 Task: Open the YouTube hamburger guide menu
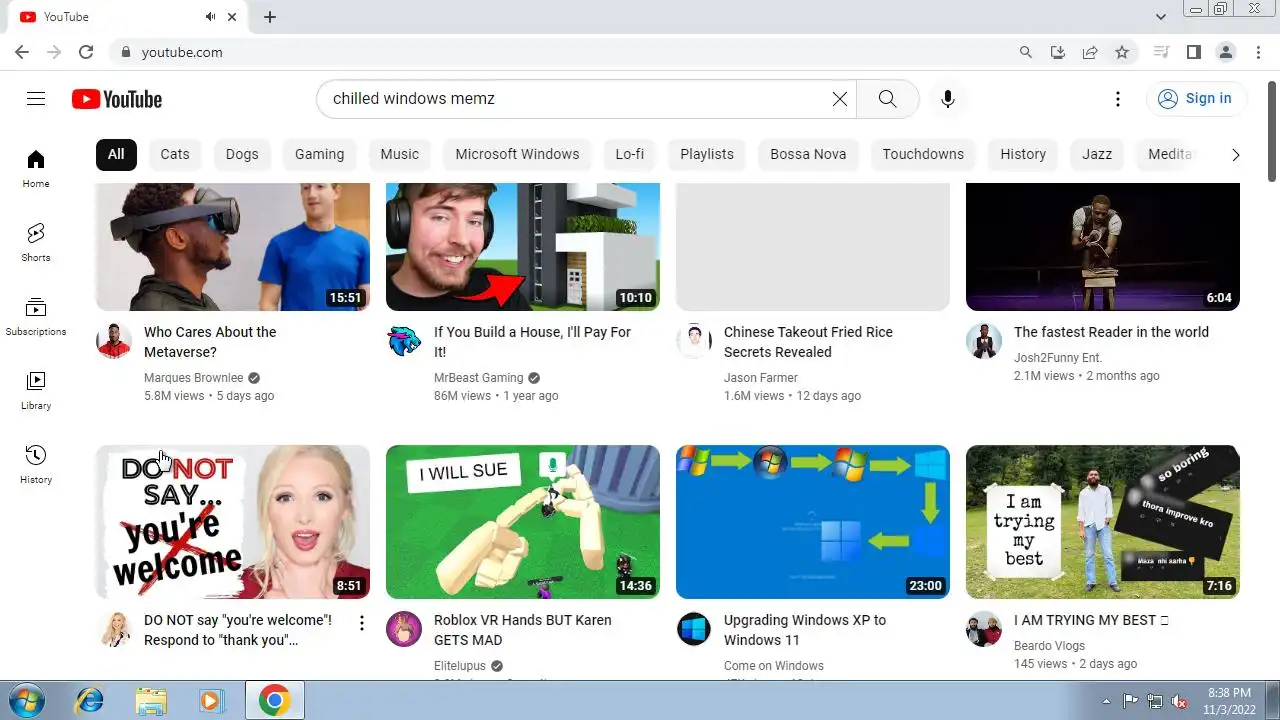click(36, 98)
